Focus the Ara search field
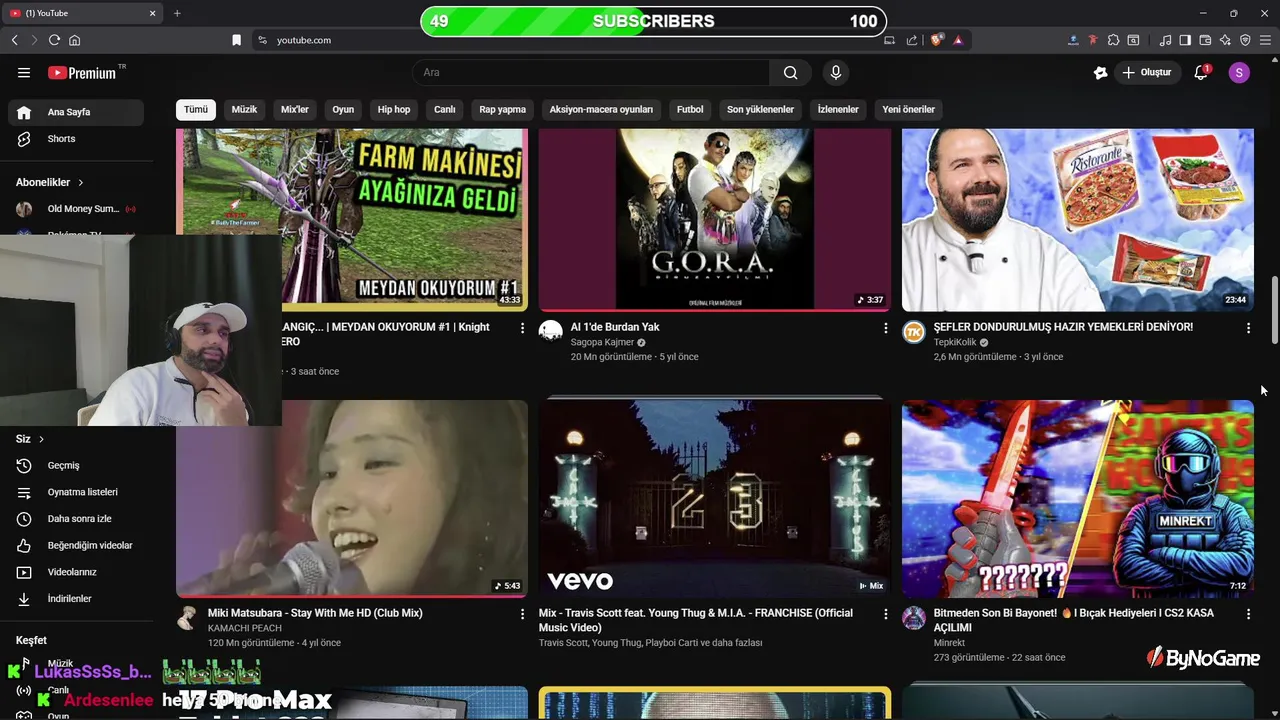 [592, 72]
